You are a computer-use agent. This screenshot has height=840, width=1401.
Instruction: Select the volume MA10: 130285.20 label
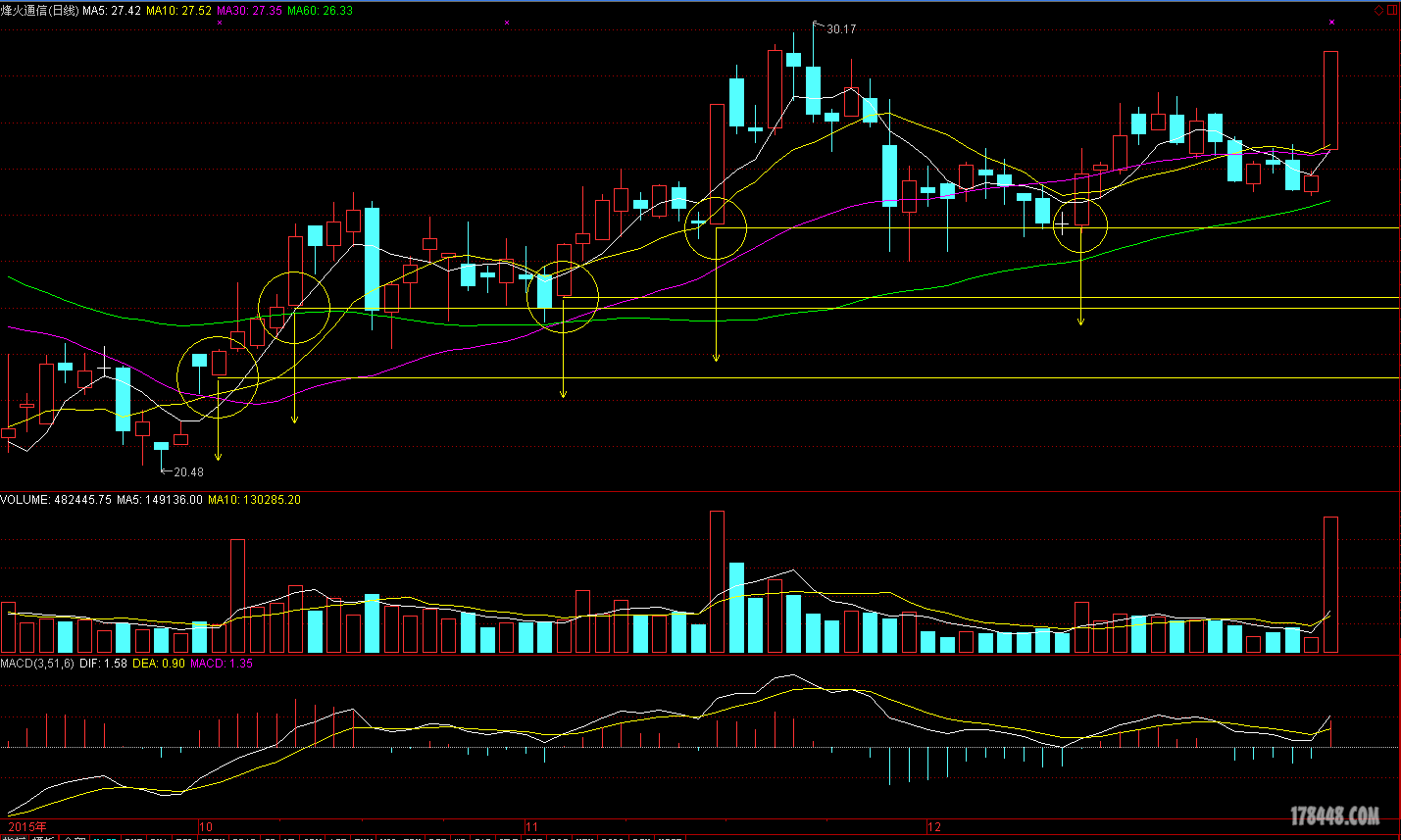(x=254, y=499)
